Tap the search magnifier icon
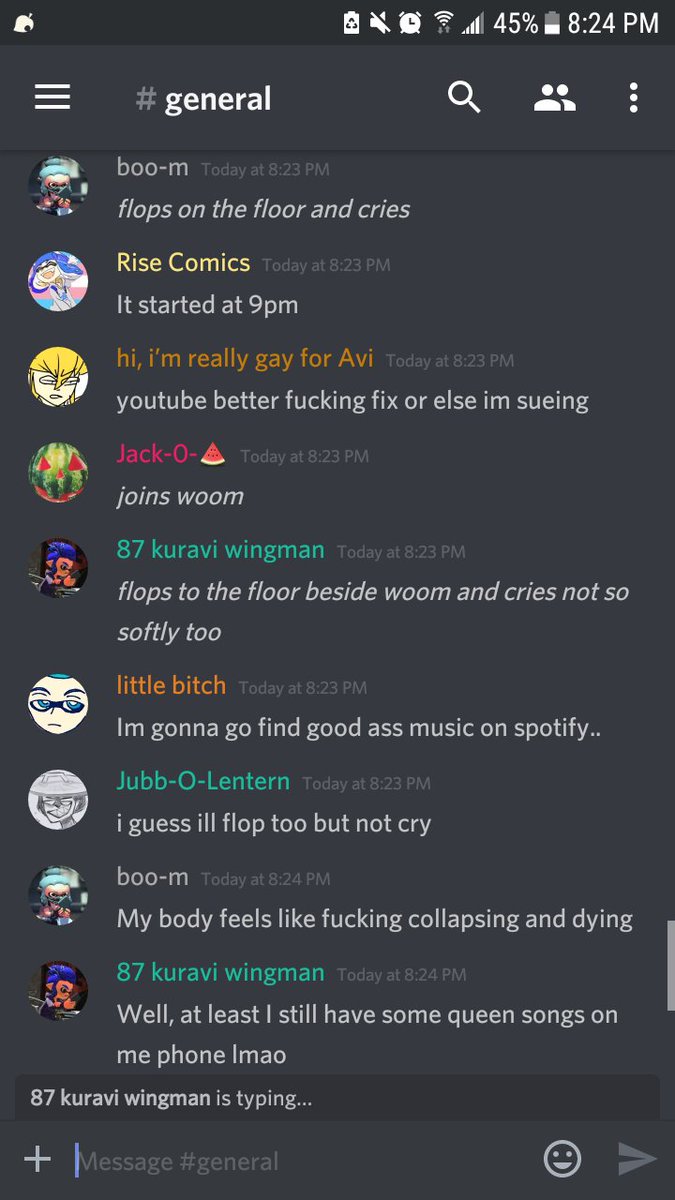 tap(464, 97)
